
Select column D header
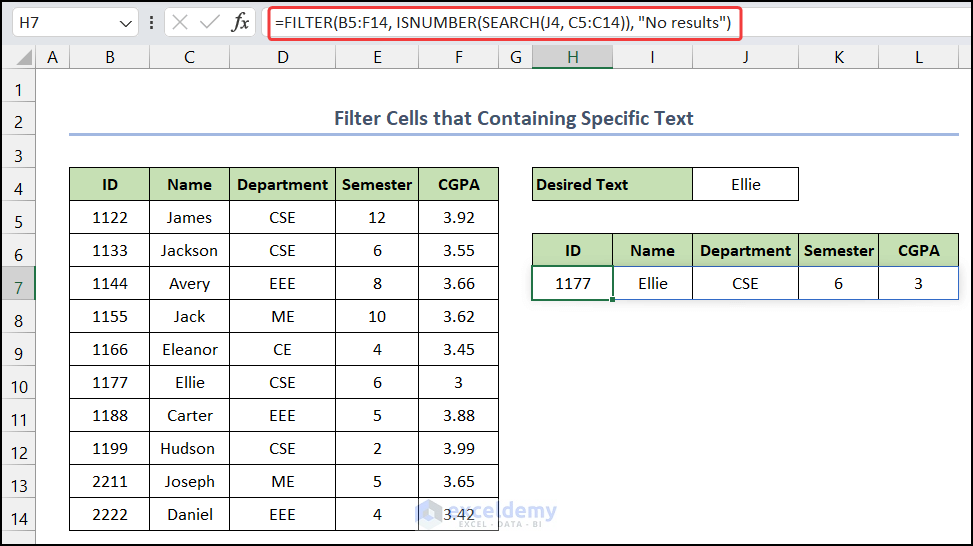tap(283, 58)
